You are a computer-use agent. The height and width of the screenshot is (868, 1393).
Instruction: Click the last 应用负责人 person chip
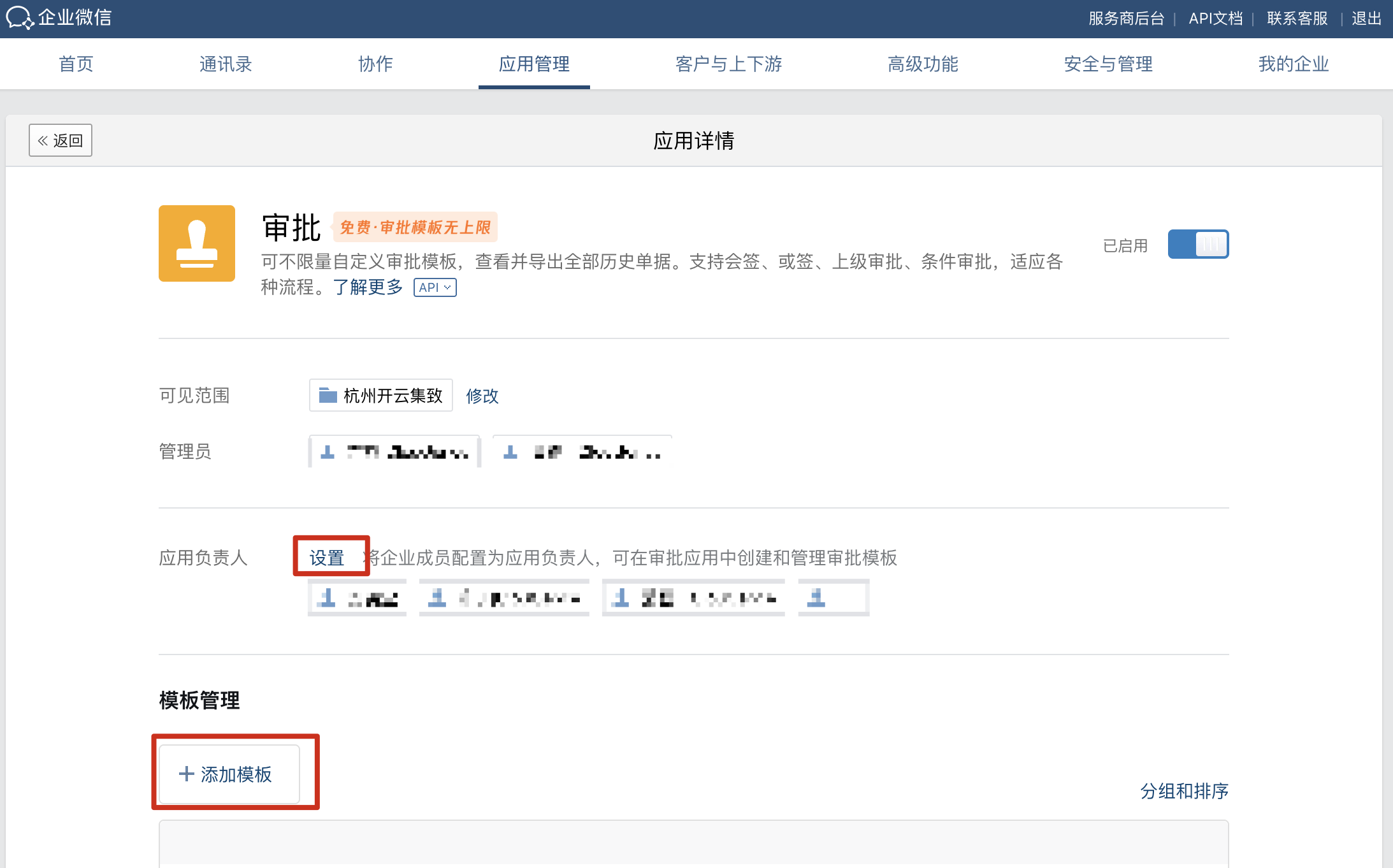pyautogui.click(x=833, y=598)
